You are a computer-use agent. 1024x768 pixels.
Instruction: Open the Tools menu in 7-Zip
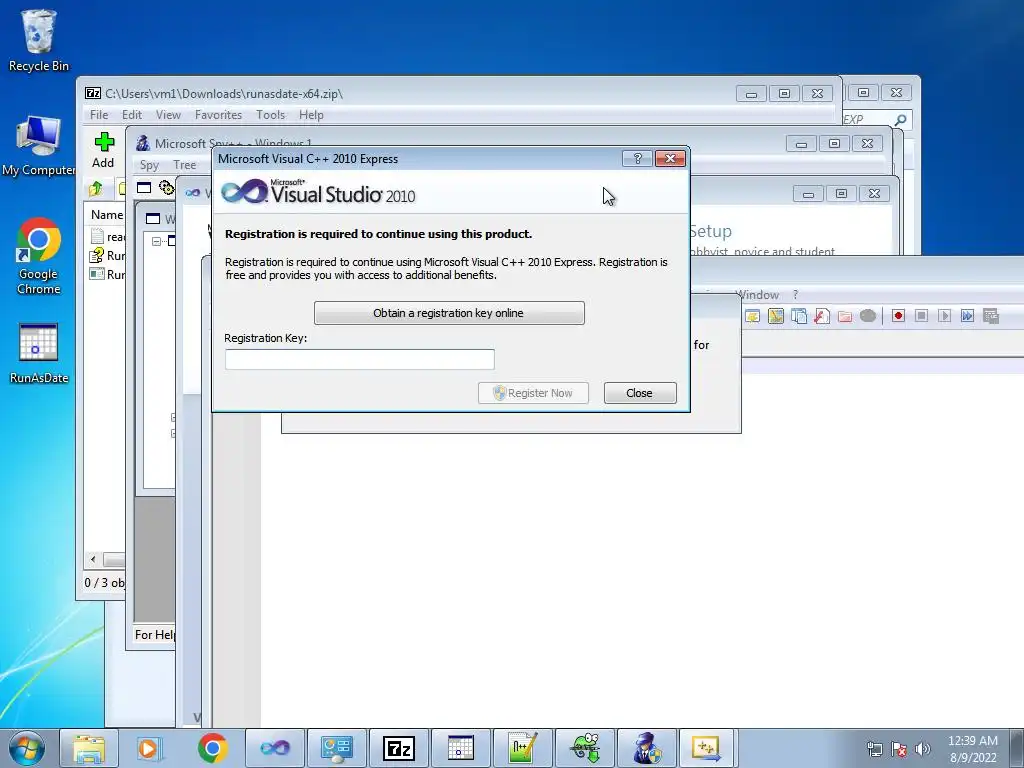tap(270, 115)
